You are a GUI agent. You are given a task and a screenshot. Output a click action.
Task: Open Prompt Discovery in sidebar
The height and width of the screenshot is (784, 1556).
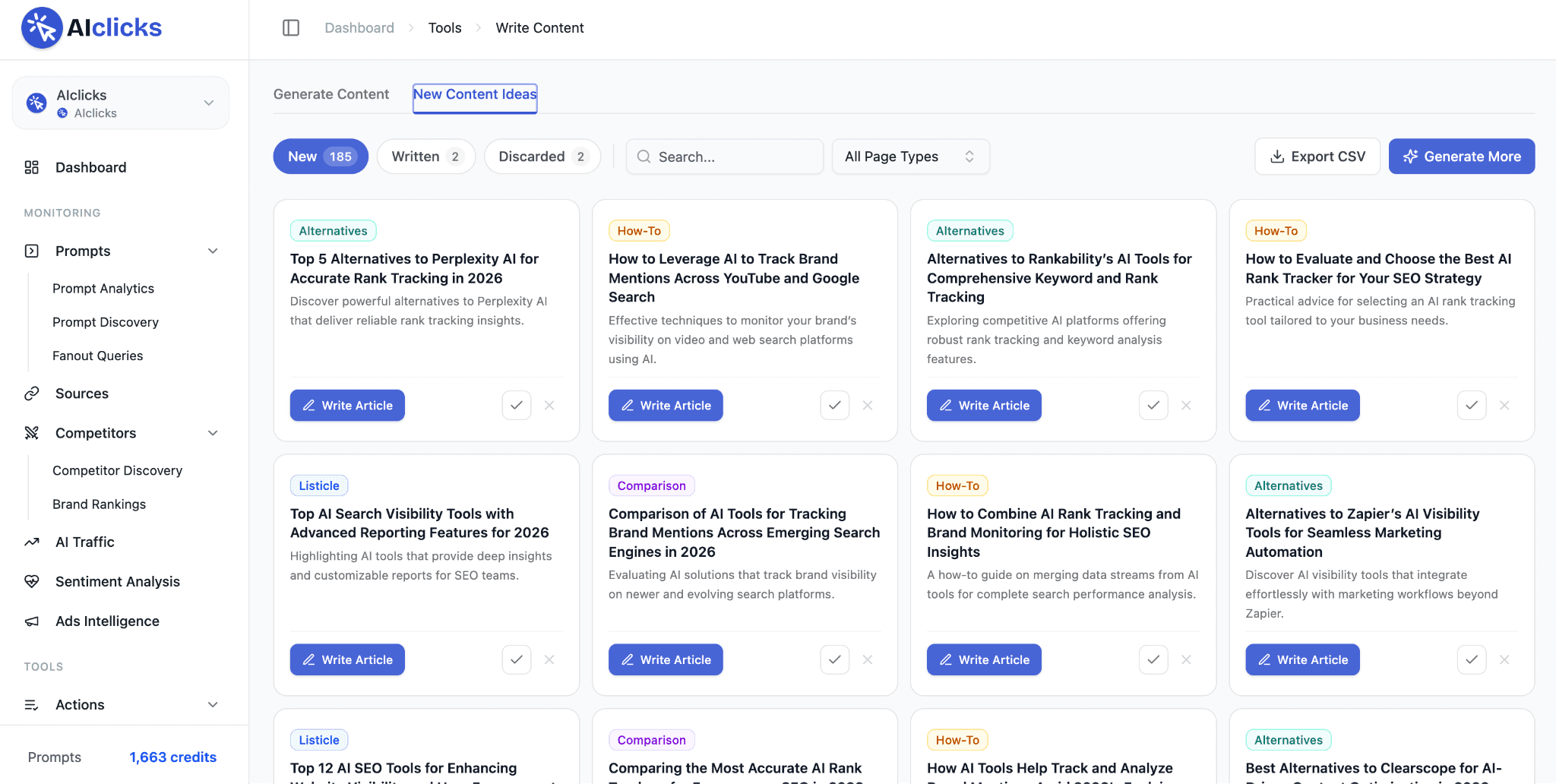(106, 322)
